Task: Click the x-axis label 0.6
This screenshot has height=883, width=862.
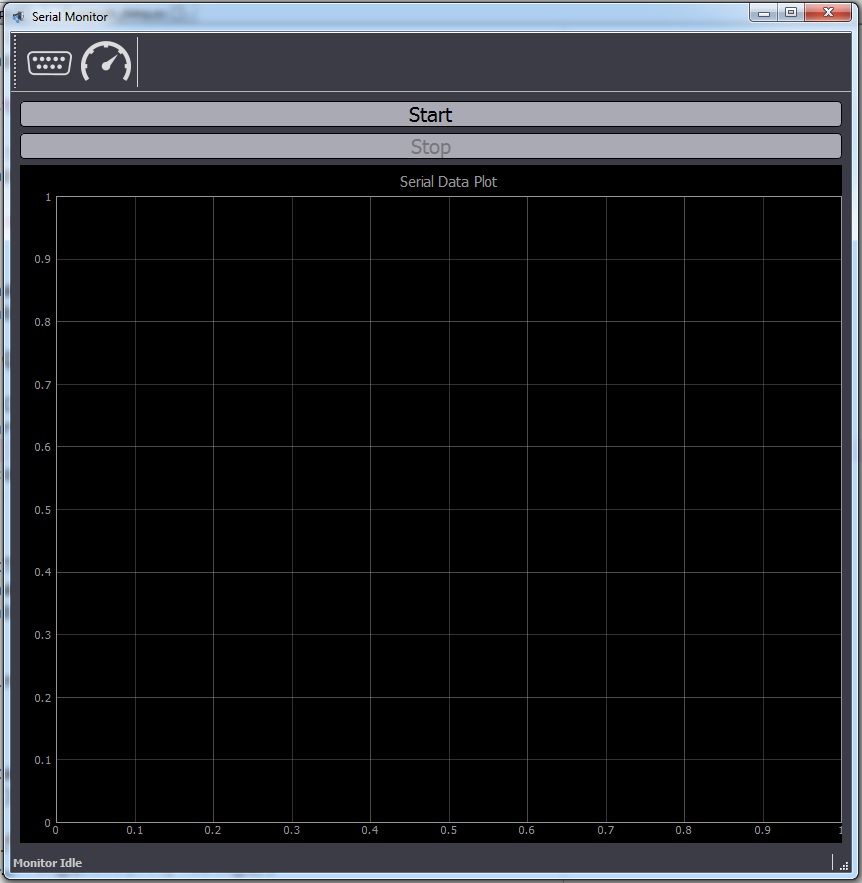Action: [526, 830]
